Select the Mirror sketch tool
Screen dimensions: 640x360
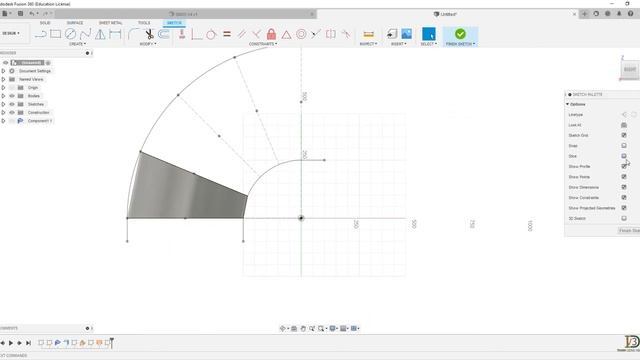(x=100, y=34)
